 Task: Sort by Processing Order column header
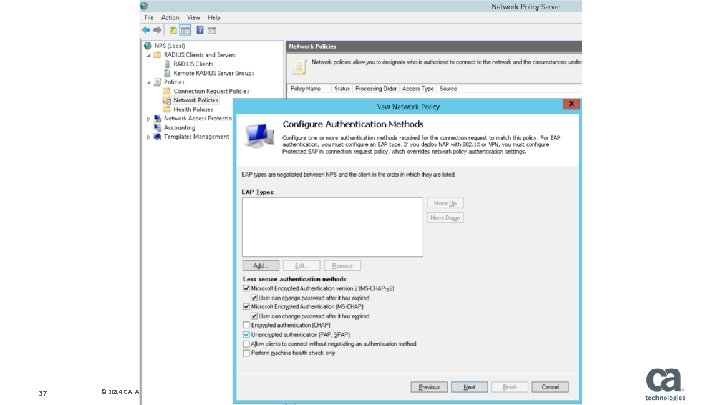click(x=376, y=89)
